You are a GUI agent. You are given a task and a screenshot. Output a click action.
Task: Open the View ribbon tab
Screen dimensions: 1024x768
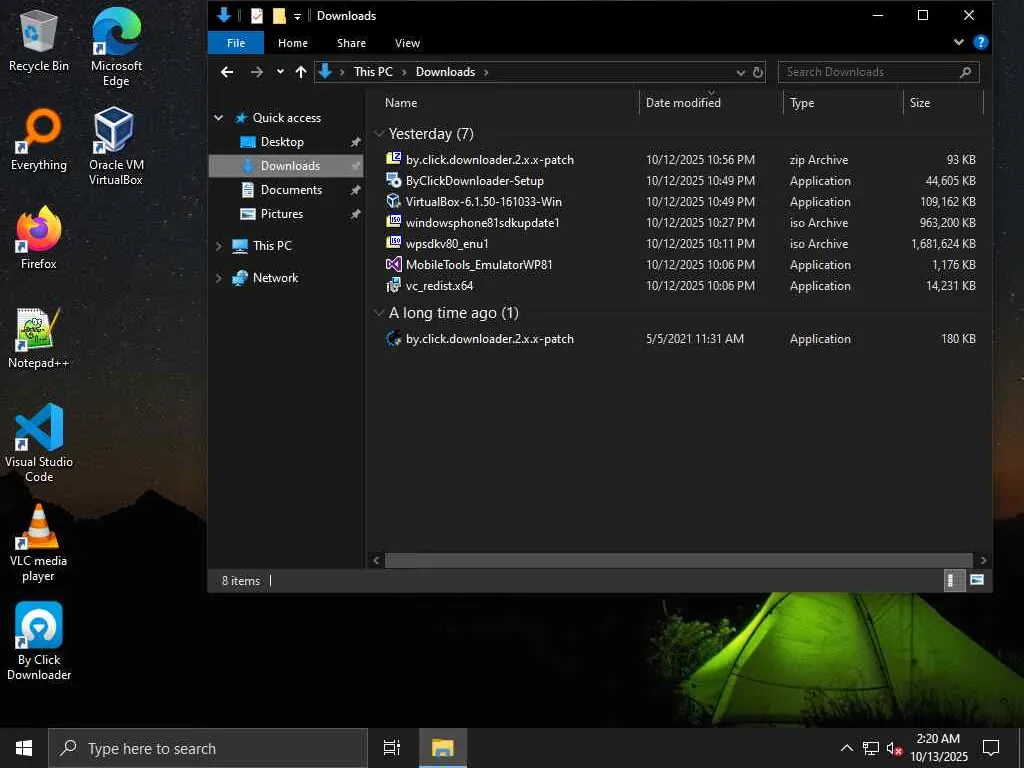tap(408, 43)
